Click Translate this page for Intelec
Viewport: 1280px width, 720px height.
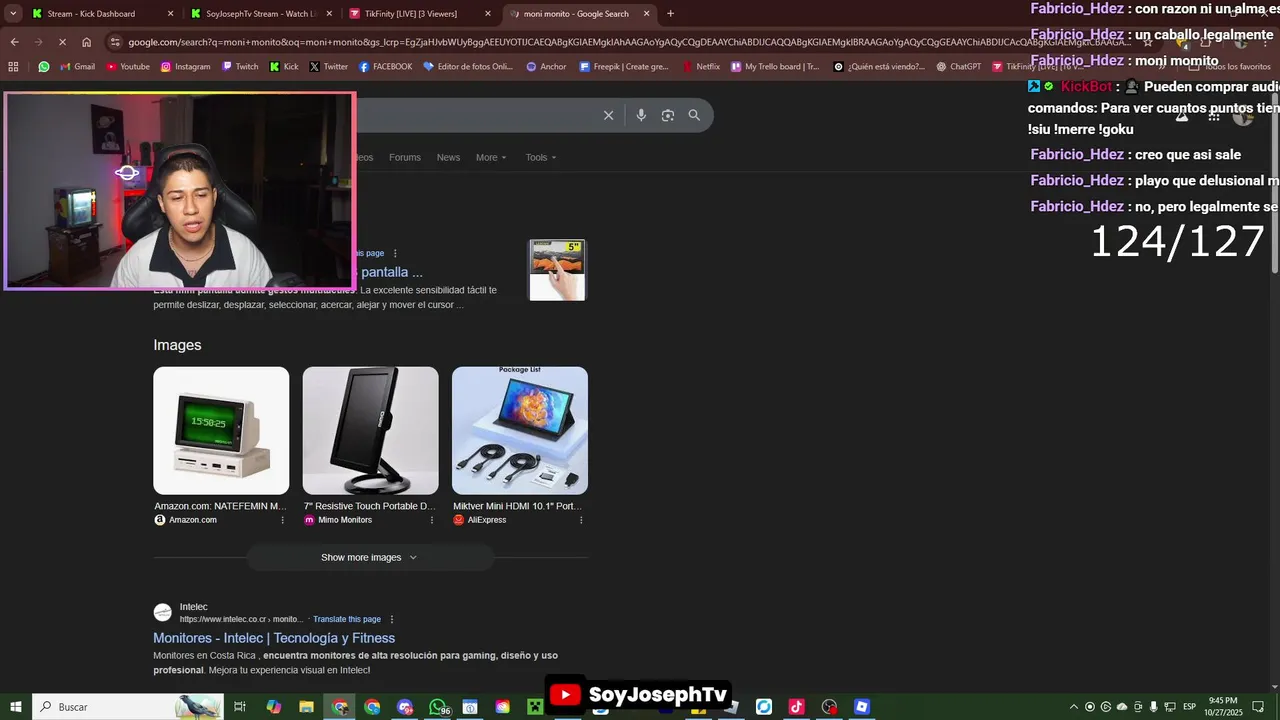click(x=347, y=619)
